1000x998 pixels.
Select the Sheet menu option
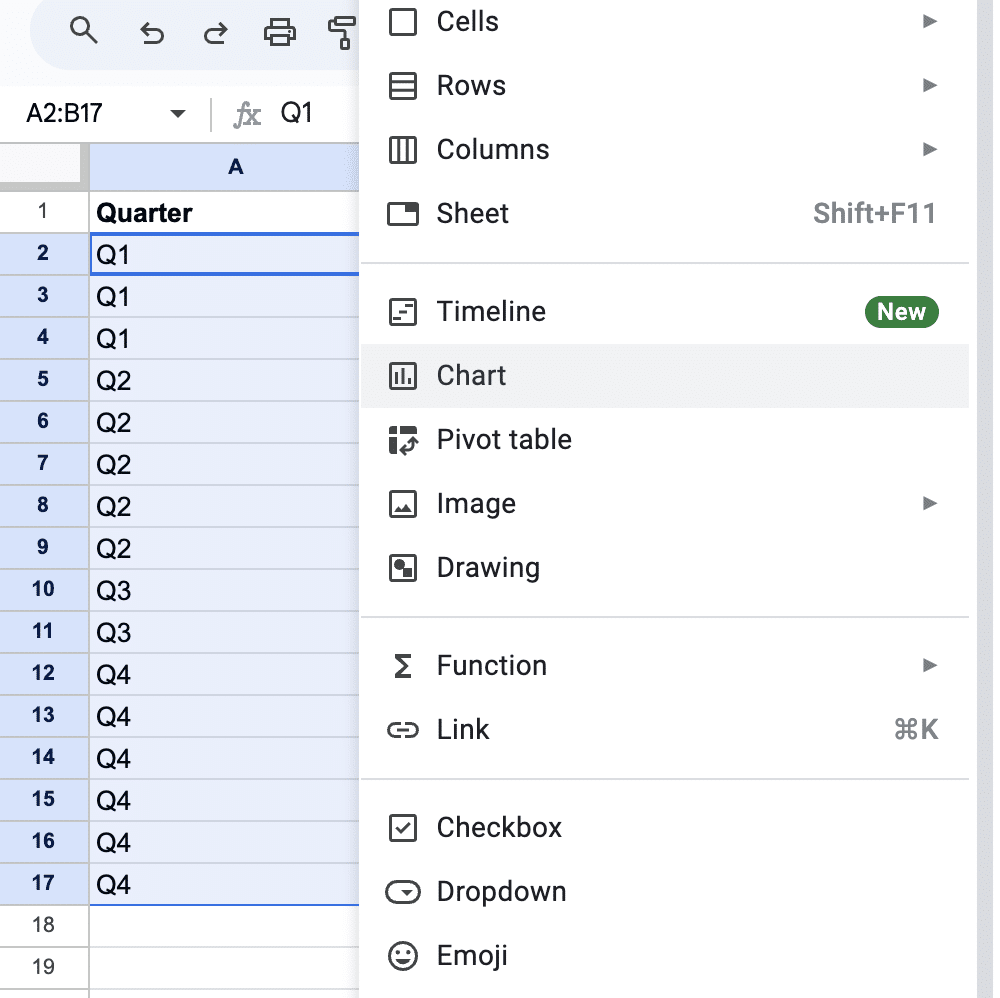tap(472, 214)
